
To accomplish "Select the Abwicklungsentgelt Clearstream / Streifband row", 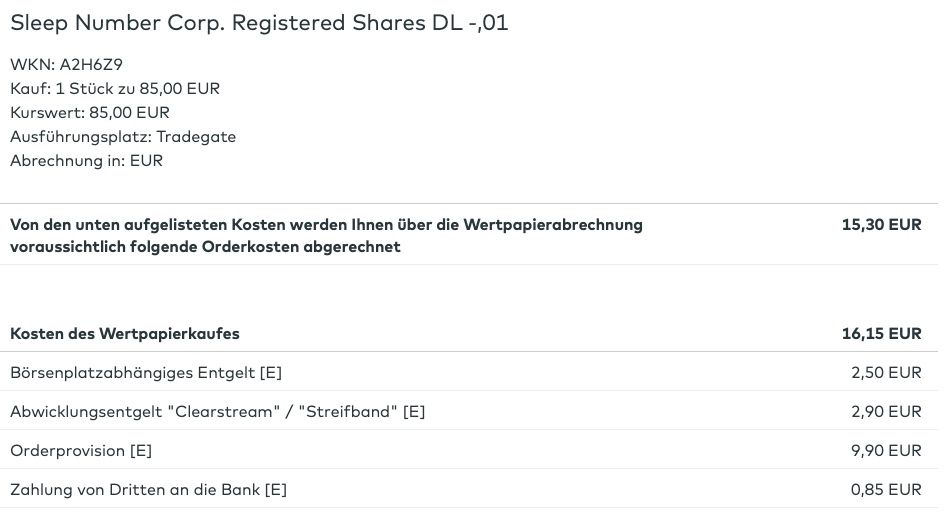I will (217, 411).
